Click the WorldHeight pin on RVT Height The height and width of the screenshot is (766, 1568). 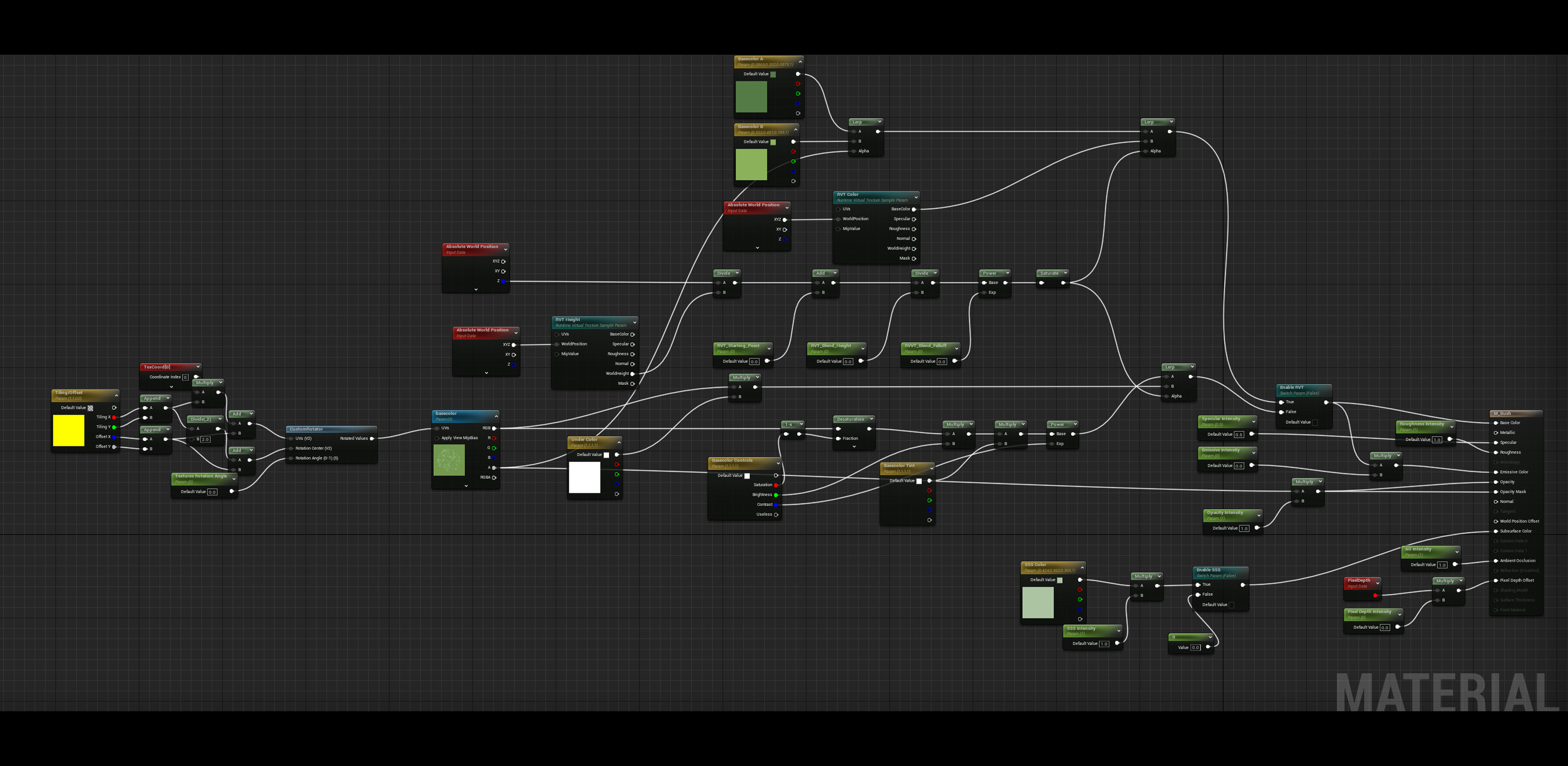[633, 374]
